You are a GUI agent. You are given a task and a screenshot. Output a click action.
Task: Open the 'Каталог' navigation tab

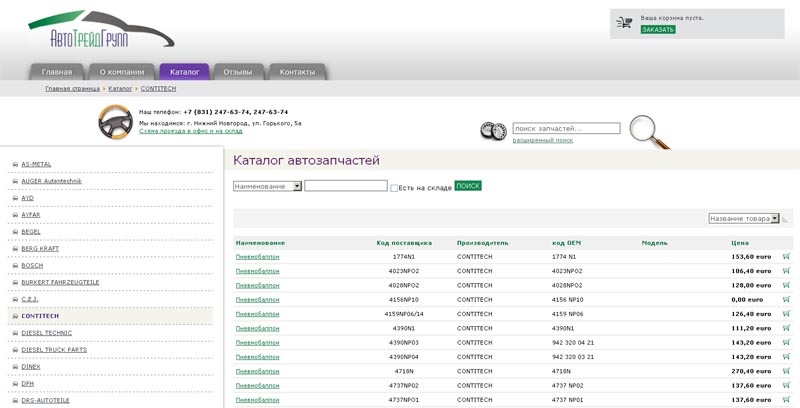click(184, 72)
